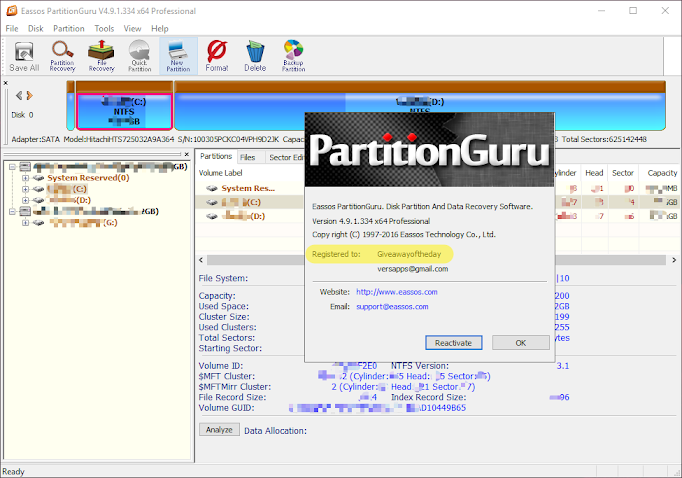The height and width of the screenshot is (478, 682).
Task: Expand System Reserved(0) tree node
Action: pyautogui.click(x=25, y=178)
